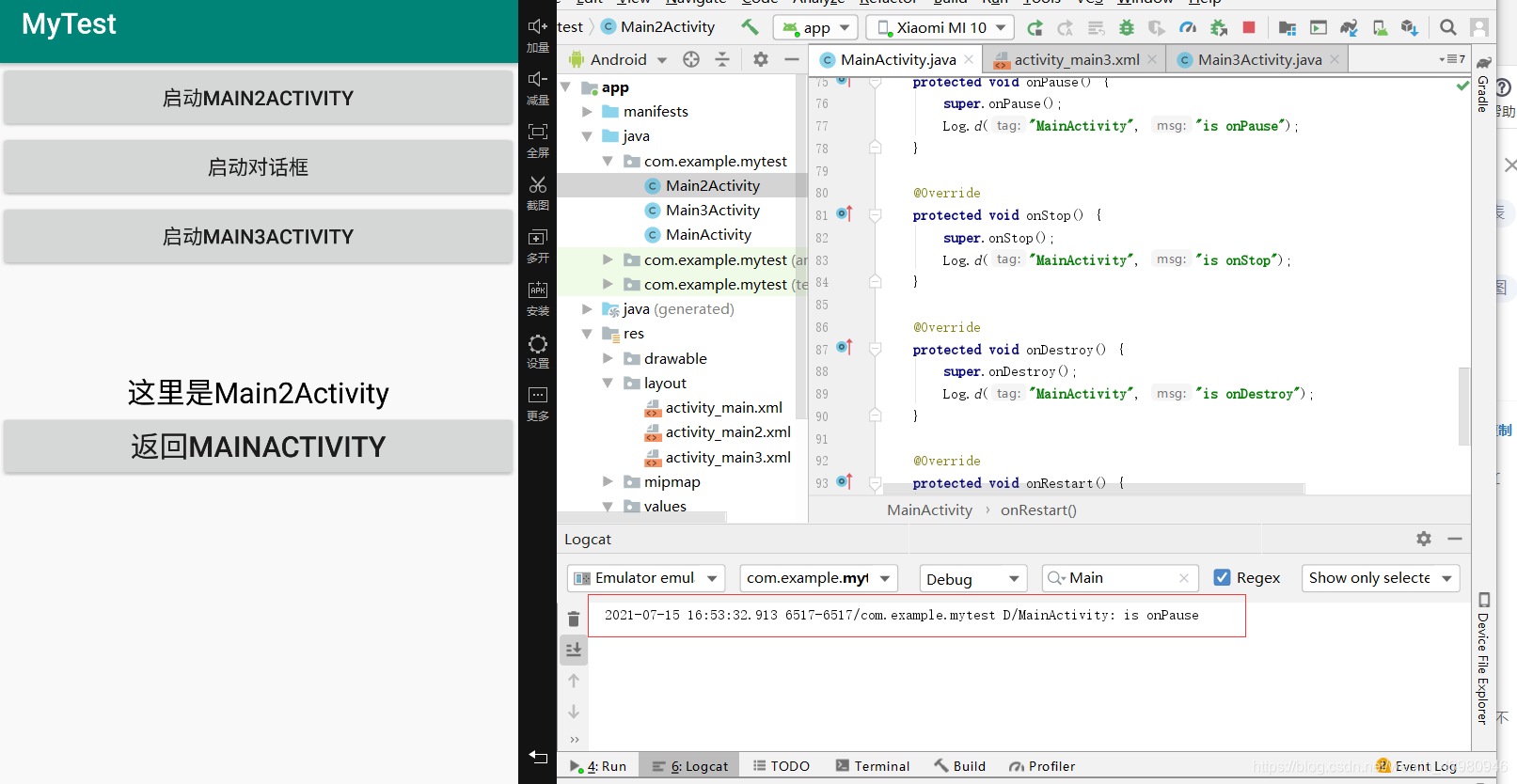Open the Build tool window tab
Screen dimensions: 1517x784
coord(959,766)
